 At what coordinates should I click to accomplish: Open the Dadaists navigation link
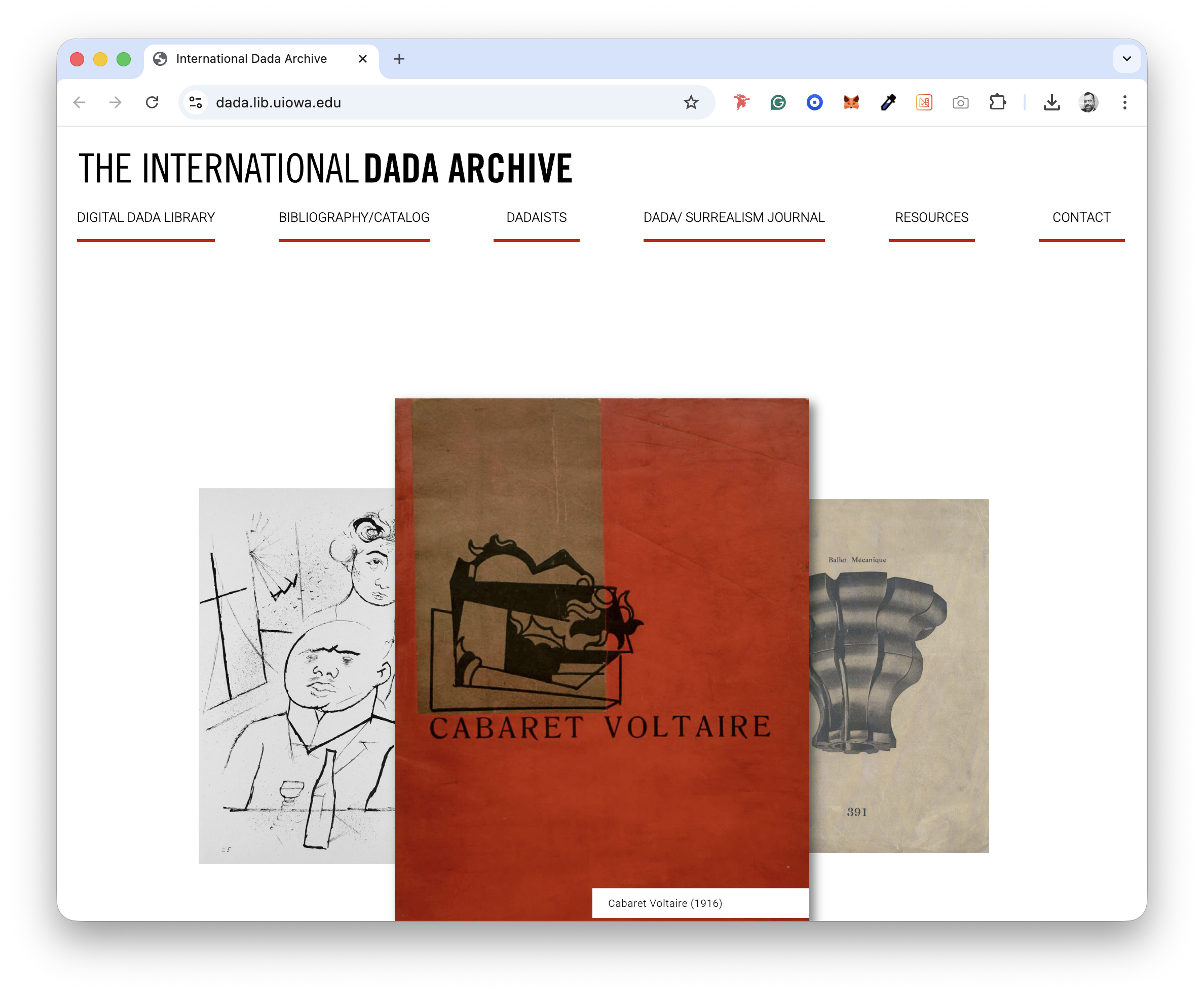pyautogui.click(x=536, y=218)
